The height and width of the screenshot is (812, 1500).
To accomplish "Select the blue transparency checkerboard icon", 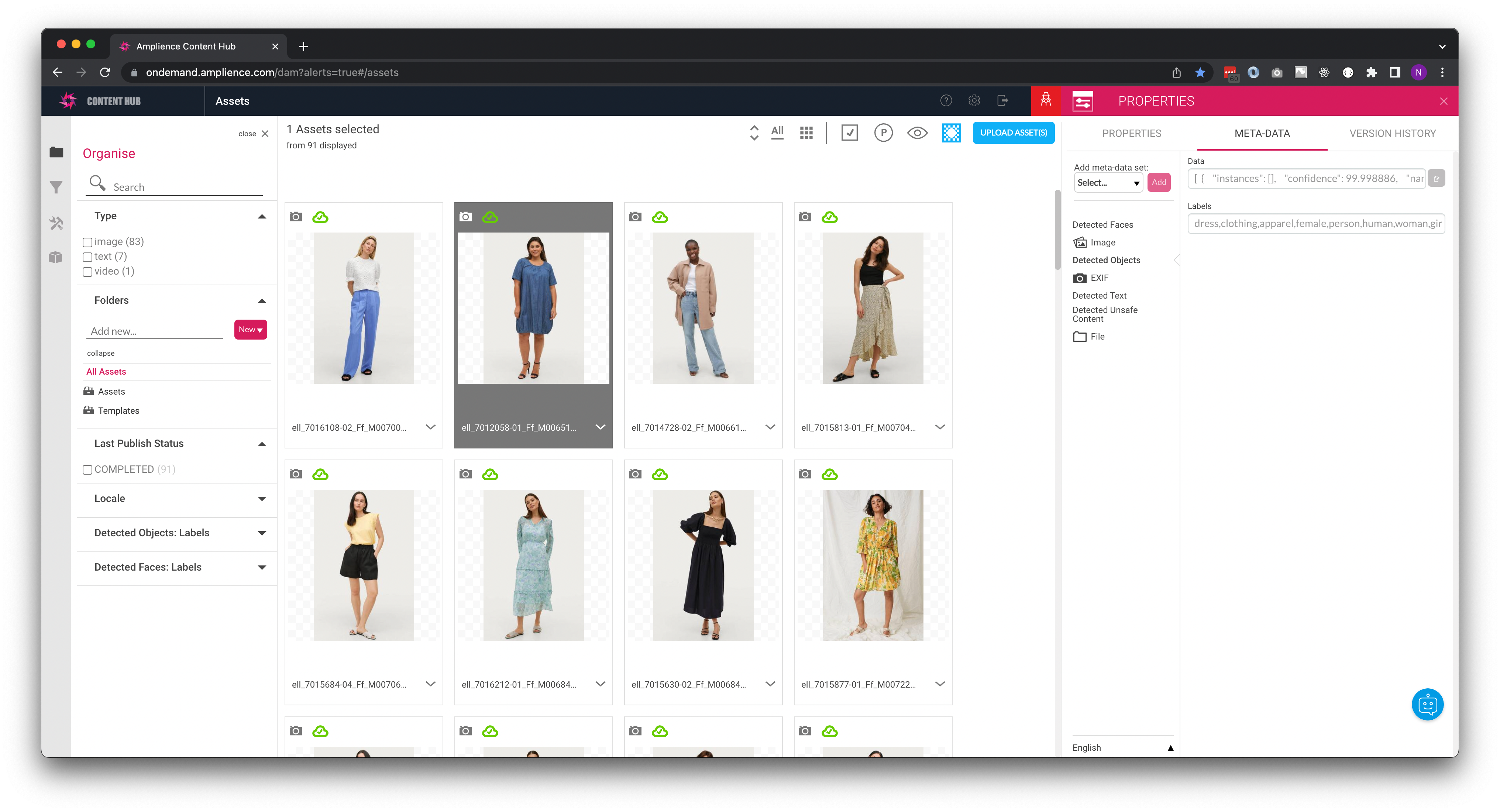I will 952,132.
